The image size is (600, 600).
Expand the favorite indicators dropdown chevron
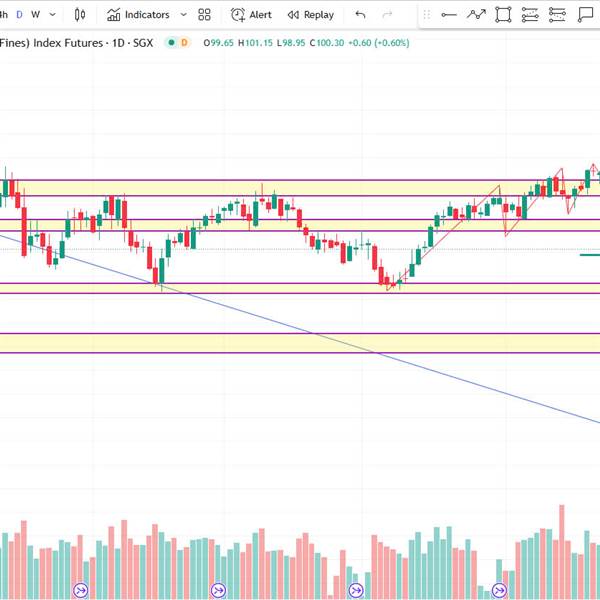tap(184, 15)
